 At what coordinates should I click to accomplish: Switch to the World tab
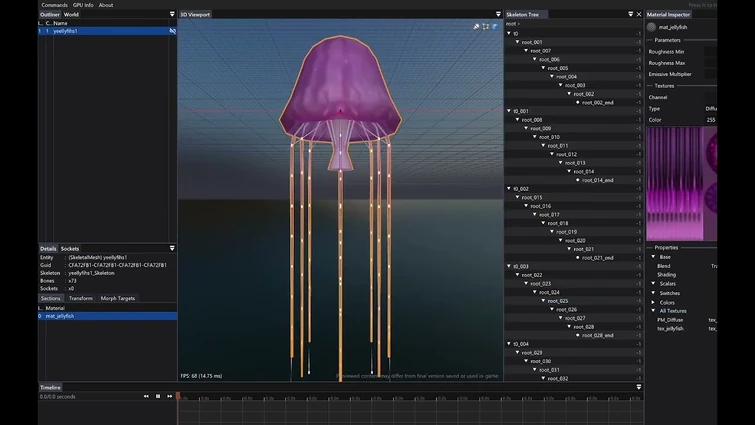(71, 15)
